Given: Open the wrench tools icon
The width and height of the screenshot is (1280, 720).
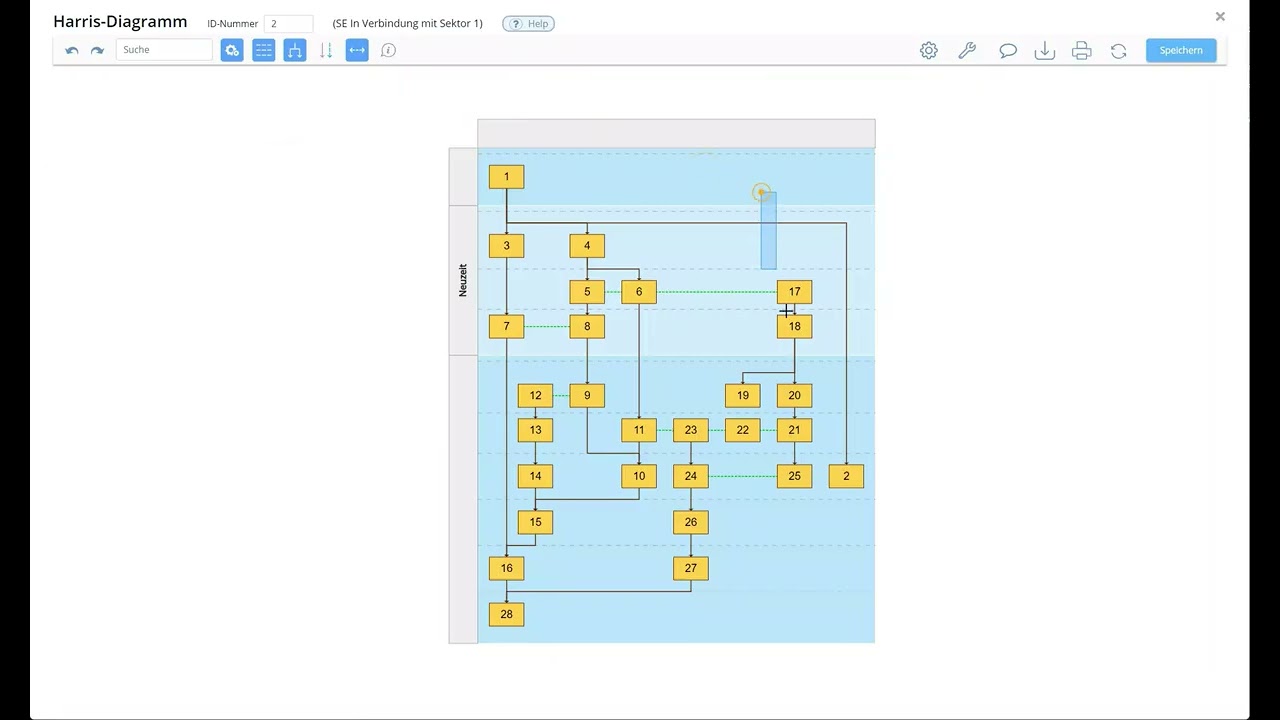Looking at the screenshot, I should point(967,50).
